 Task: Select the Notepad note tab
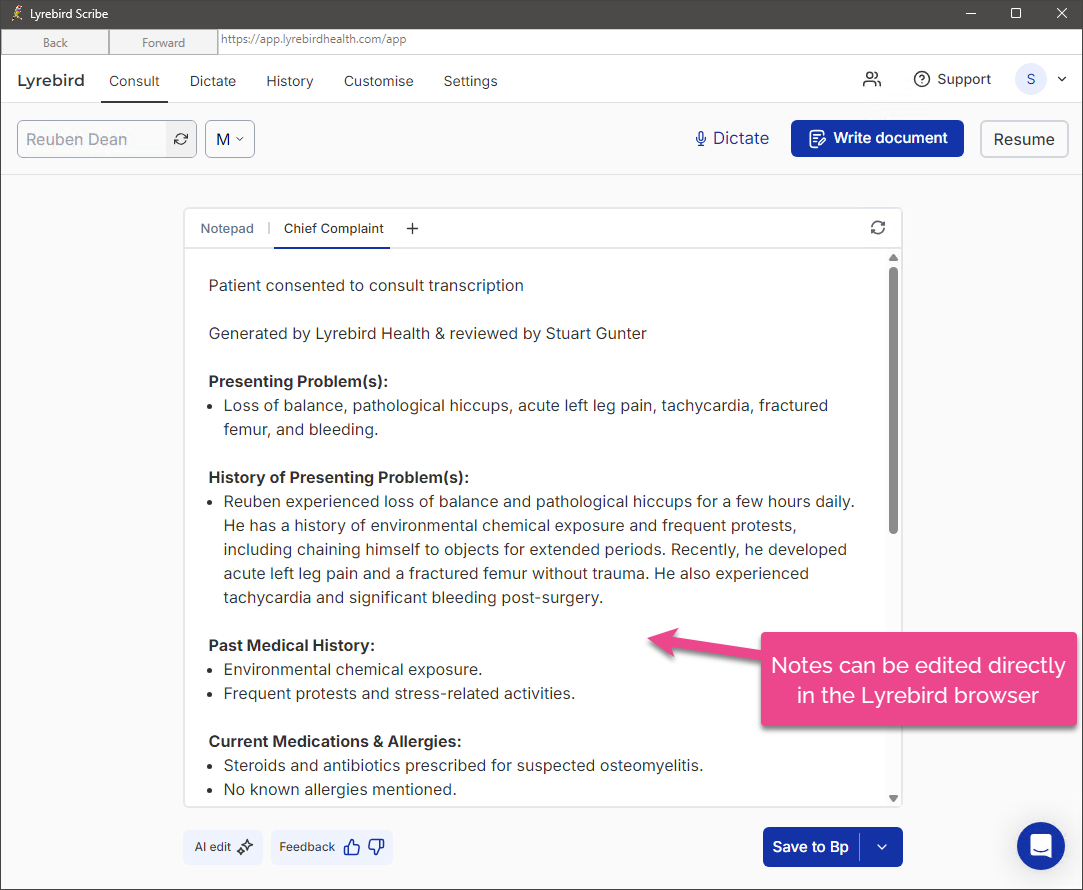coord(227,229)
